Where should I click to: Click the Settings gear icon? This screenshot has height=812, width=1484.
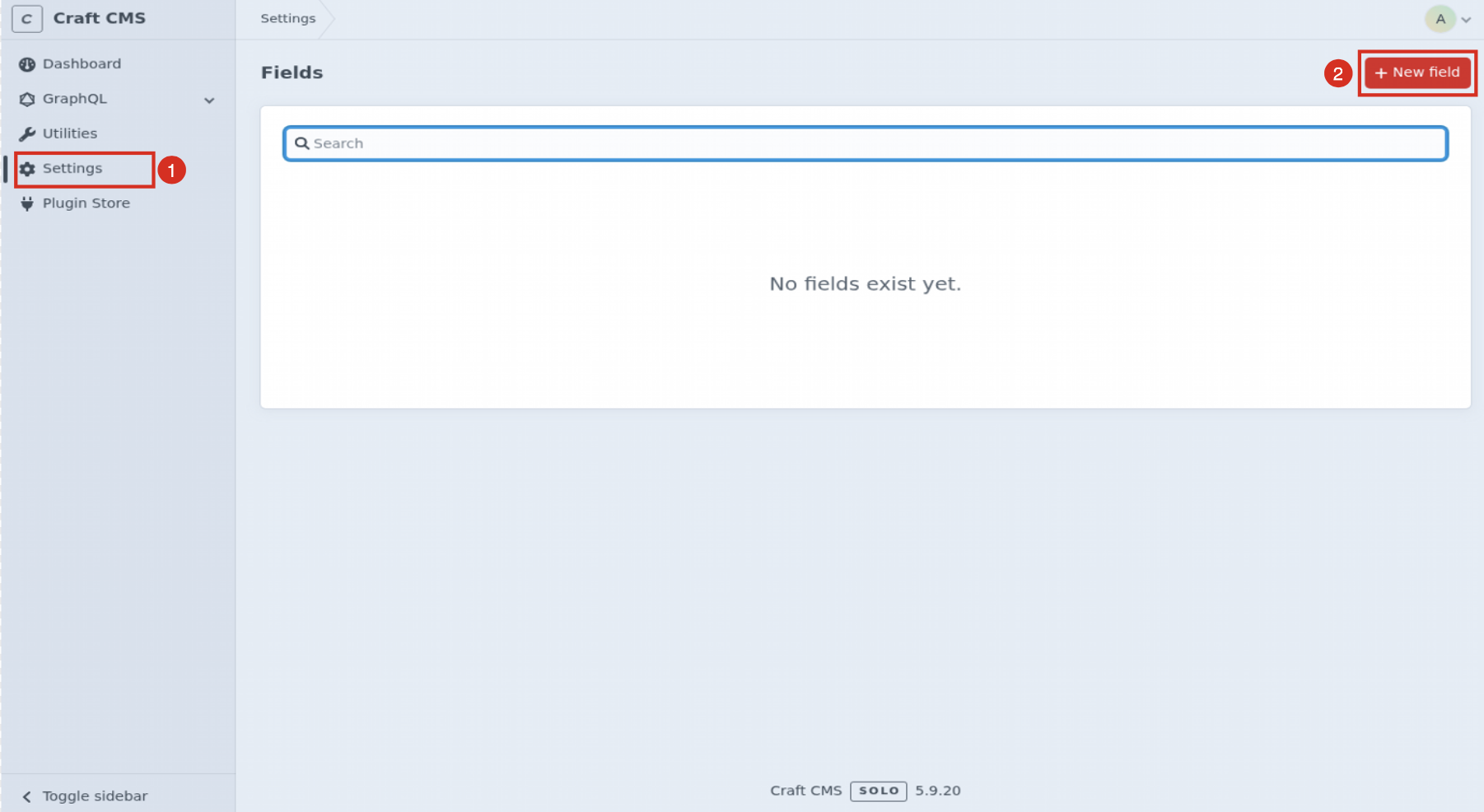(27, 169)
